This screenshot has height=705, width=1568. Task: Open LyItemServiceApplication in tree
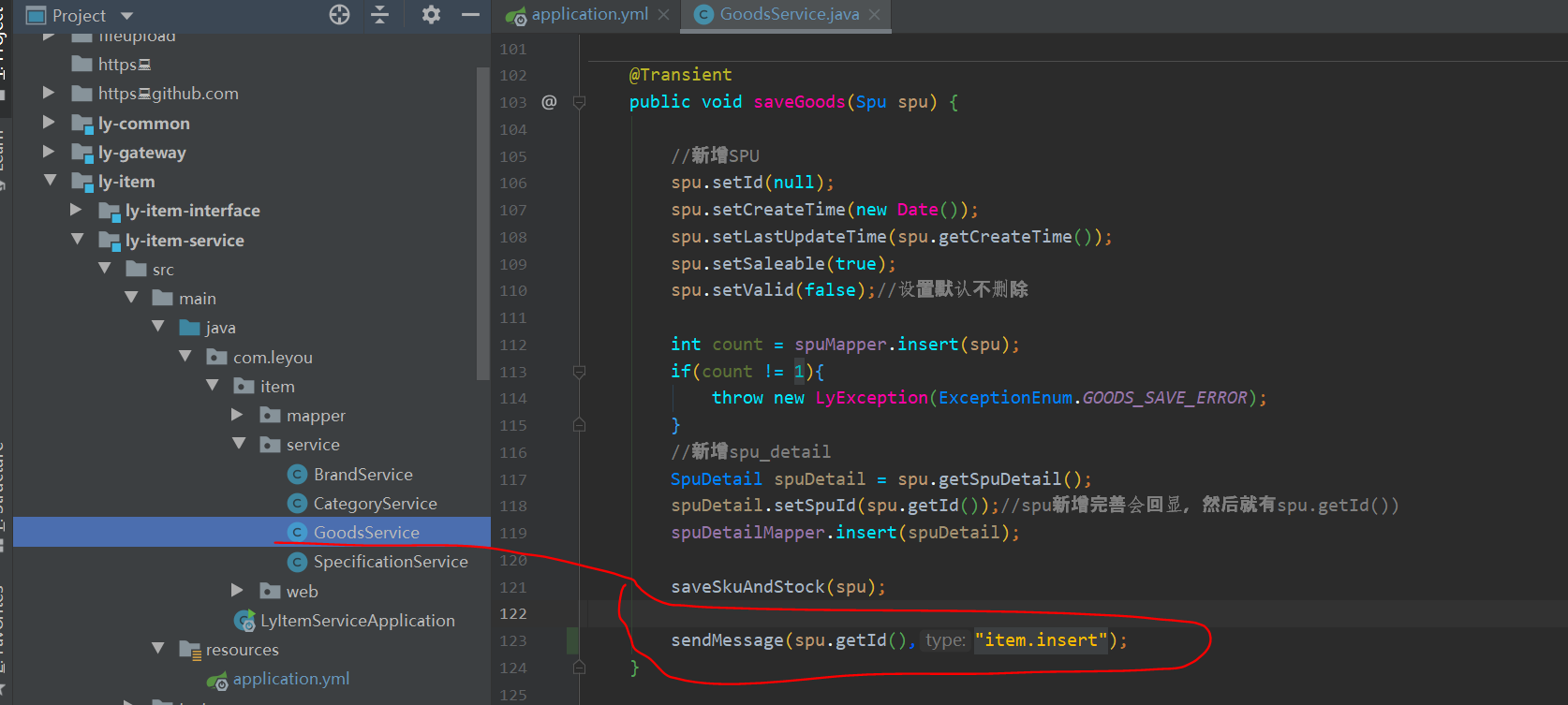[x=358, y=621]
